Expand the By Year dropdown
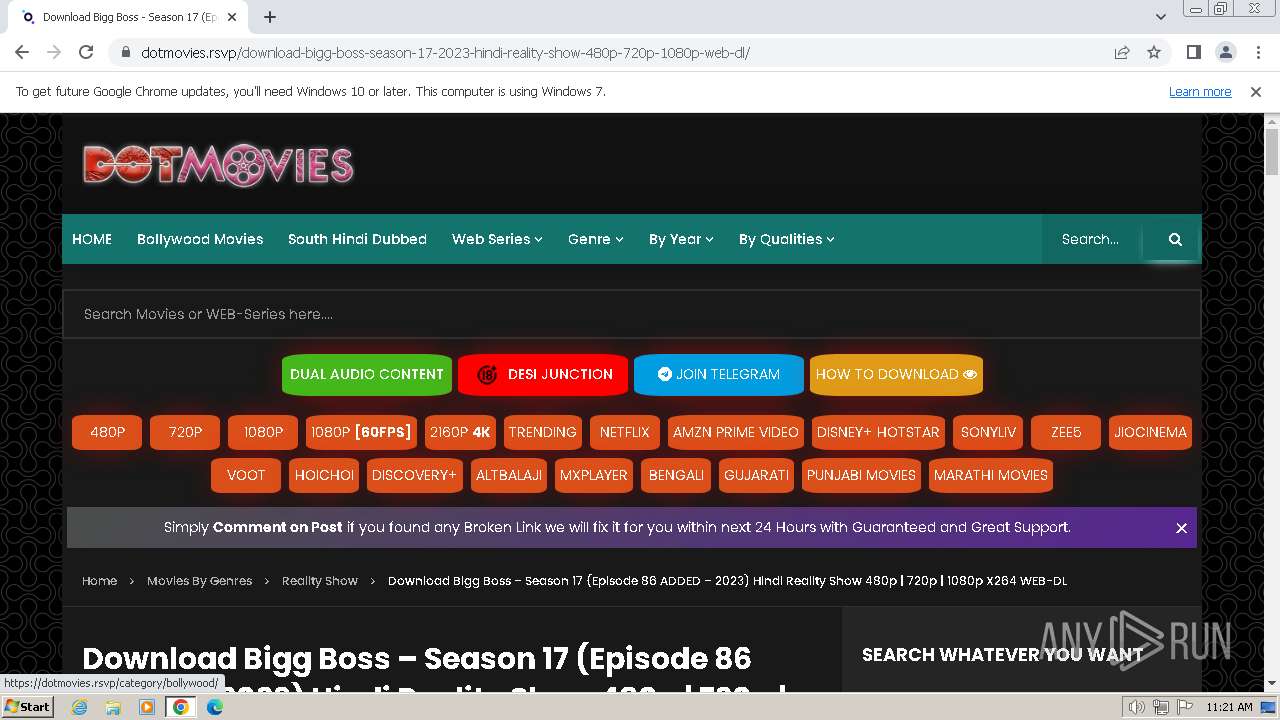This screenshot has height=720, width=1280. click(x=681, y=239)
